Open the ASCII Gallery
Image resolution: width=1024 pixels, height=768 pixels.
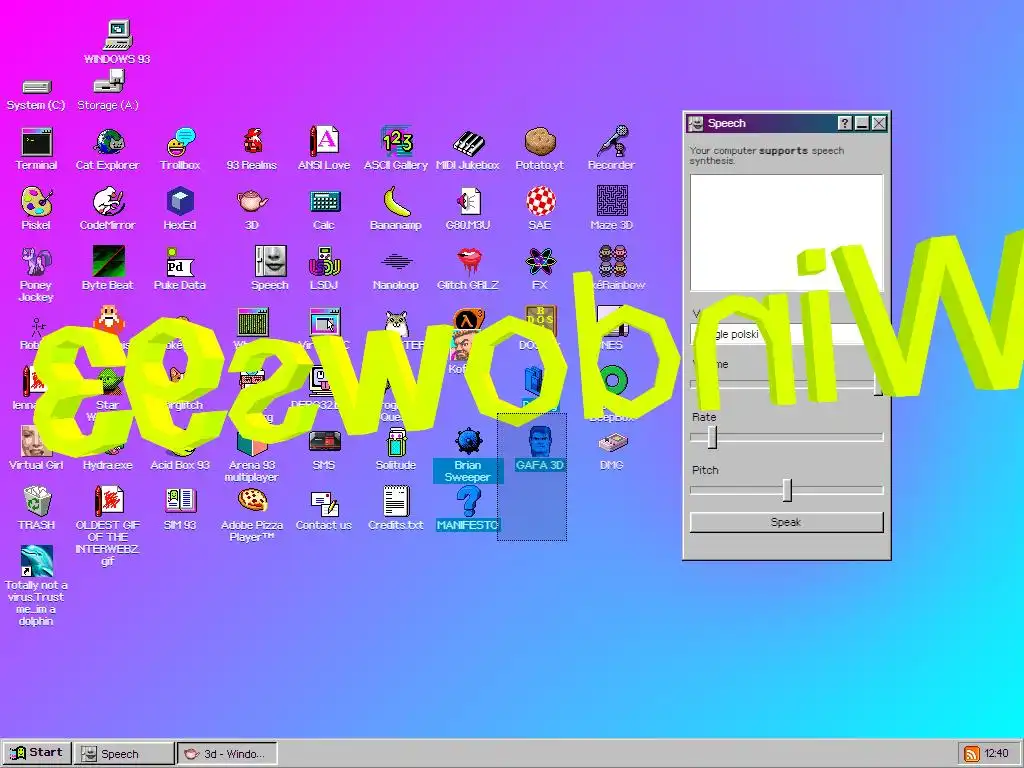pyautogui.click(x=396, y=149)
